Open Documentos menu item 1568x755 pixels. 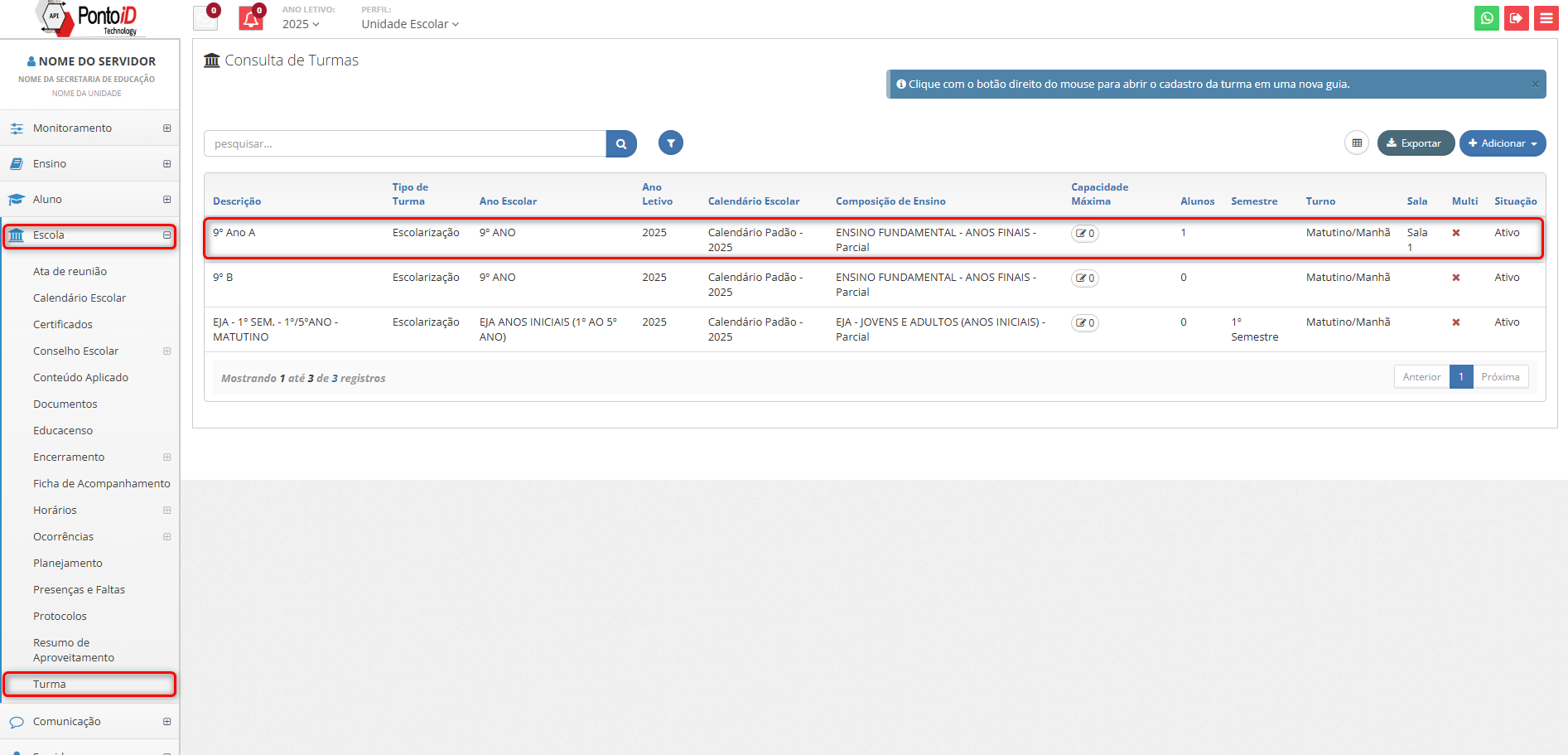tap(65, 404)
